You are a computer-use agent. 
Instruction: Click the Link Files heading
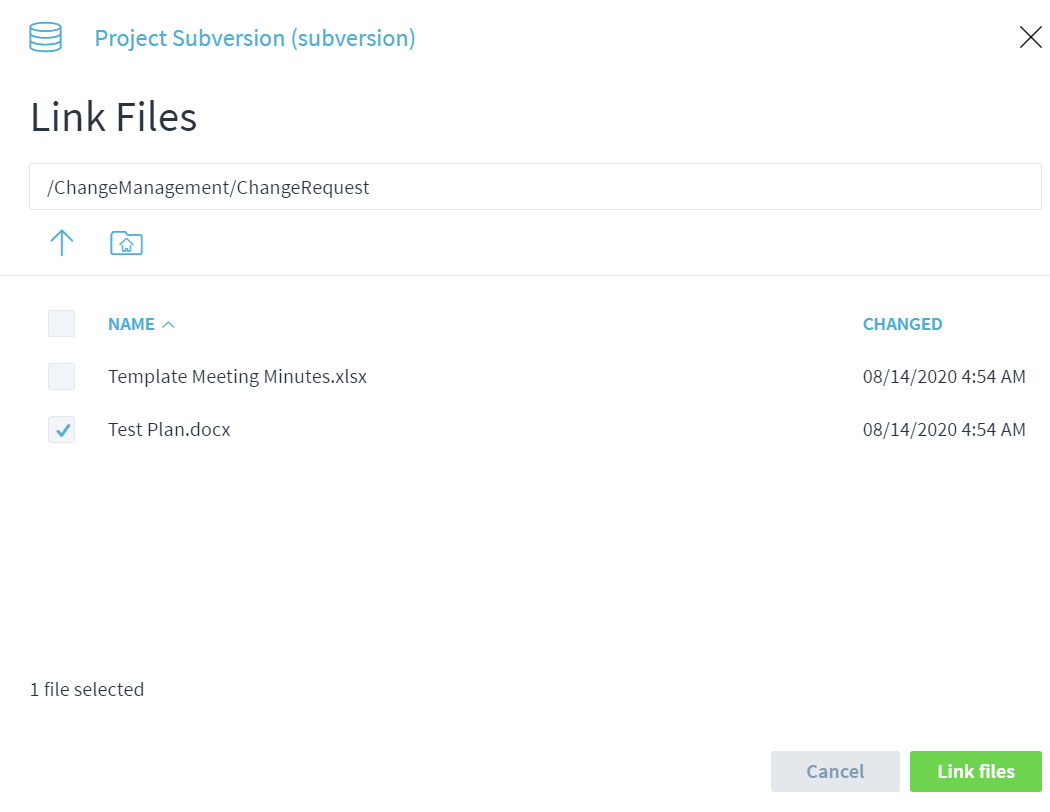[x=113, y=117]
